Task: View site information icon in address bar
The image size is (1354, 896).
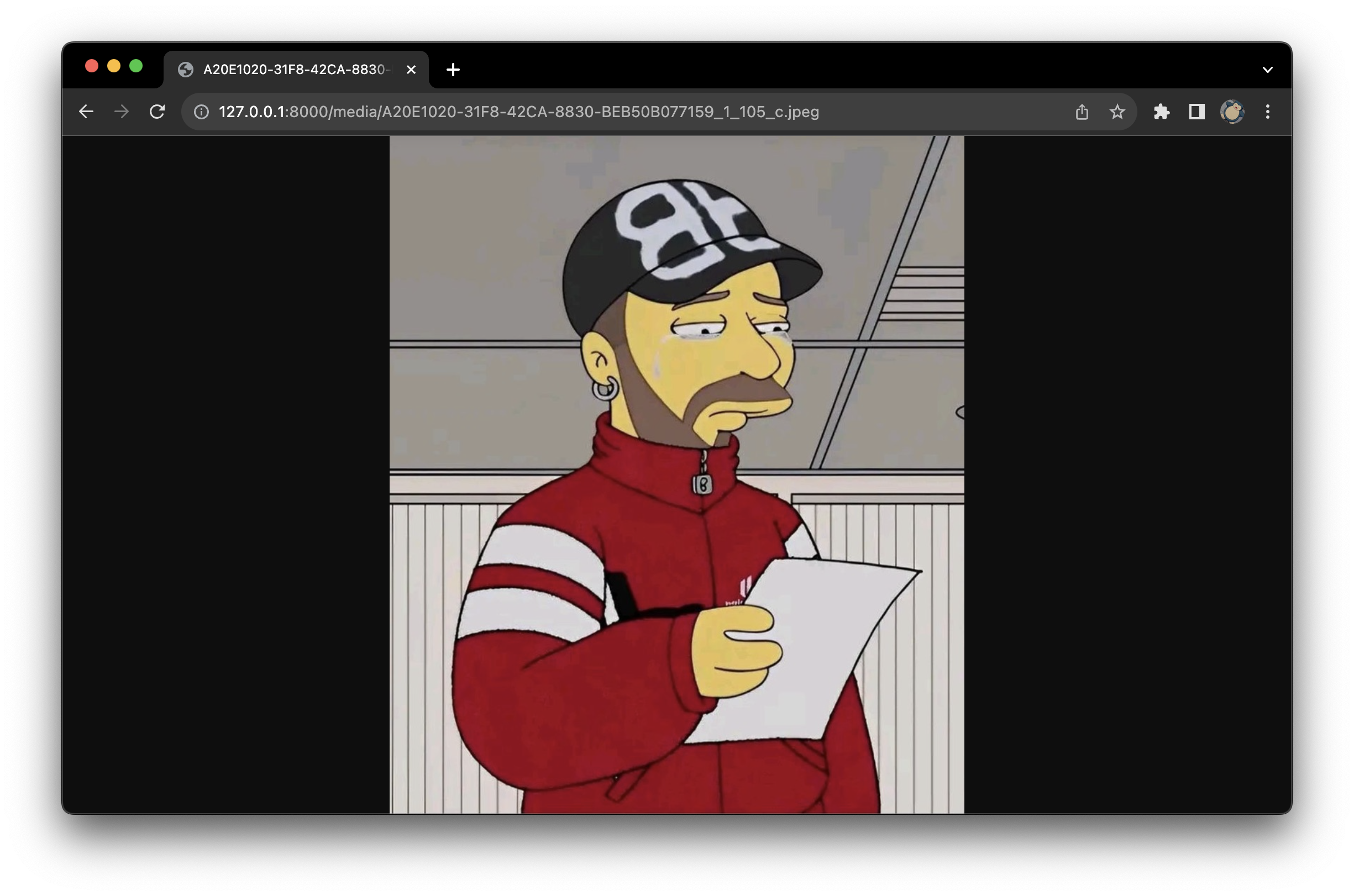Action: tap(201, 112)
